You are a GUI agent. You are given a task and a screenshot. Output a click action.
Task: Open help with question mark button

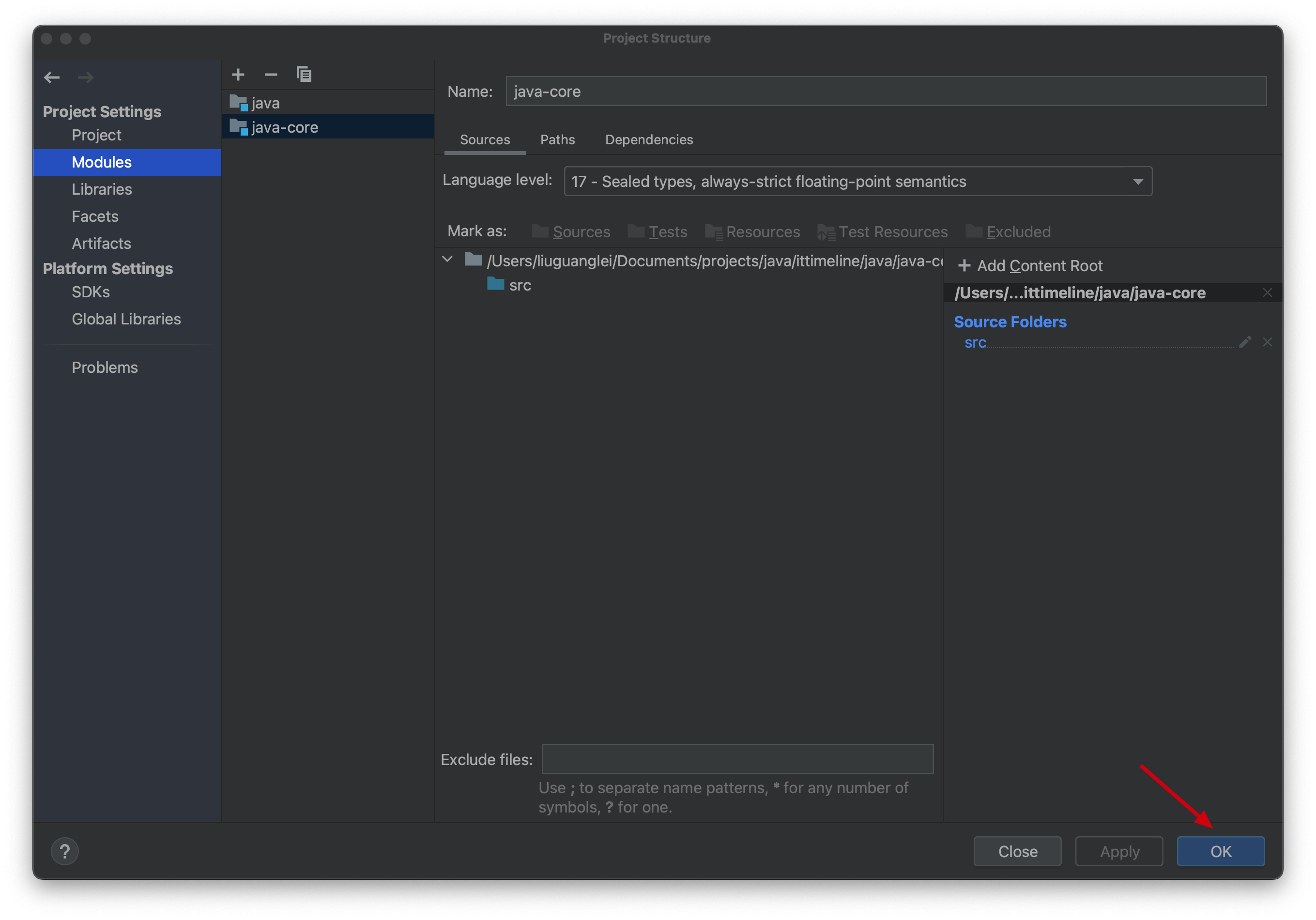(x=65, y=851)
